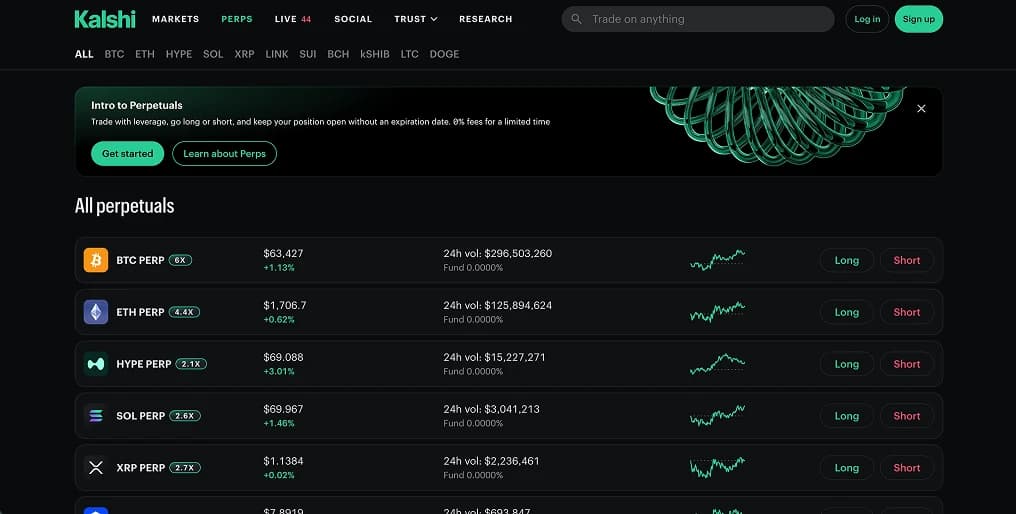Go Short on BTC PERP
The height and width of the screenshot is (514, 1016).
click(x=906, y=260)
